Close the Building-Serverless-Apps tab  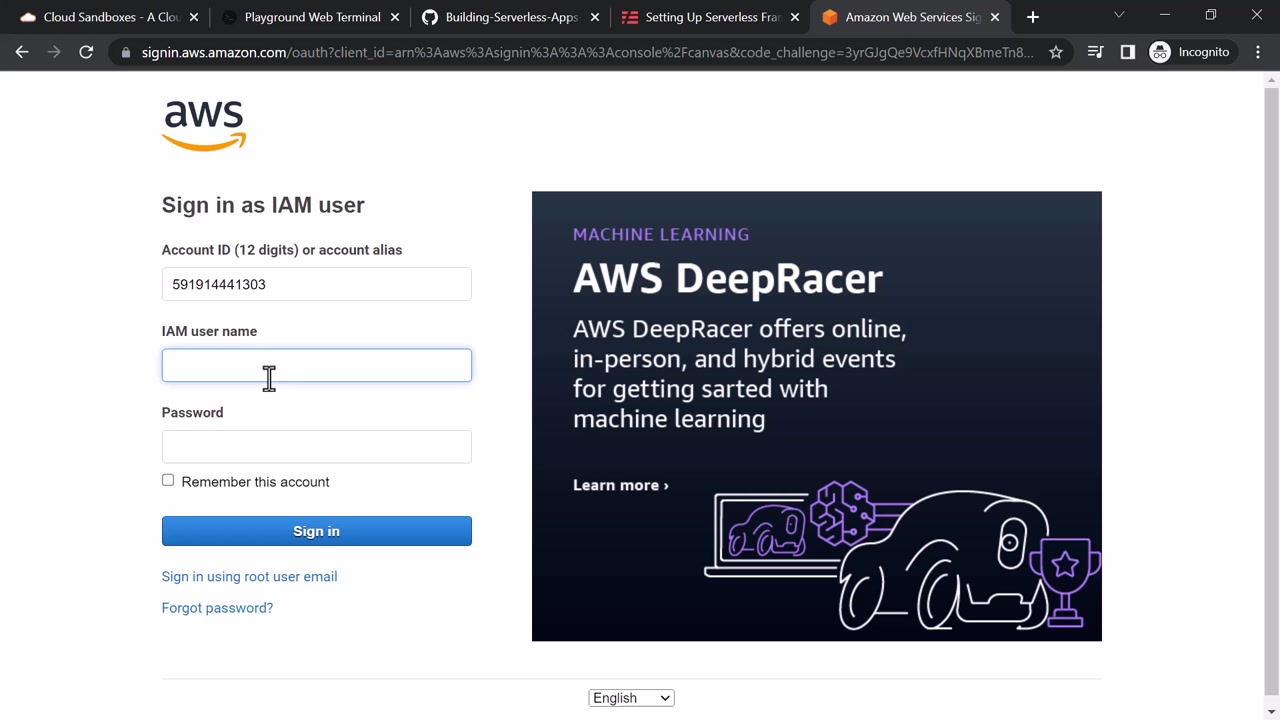(x=595, y=17)
